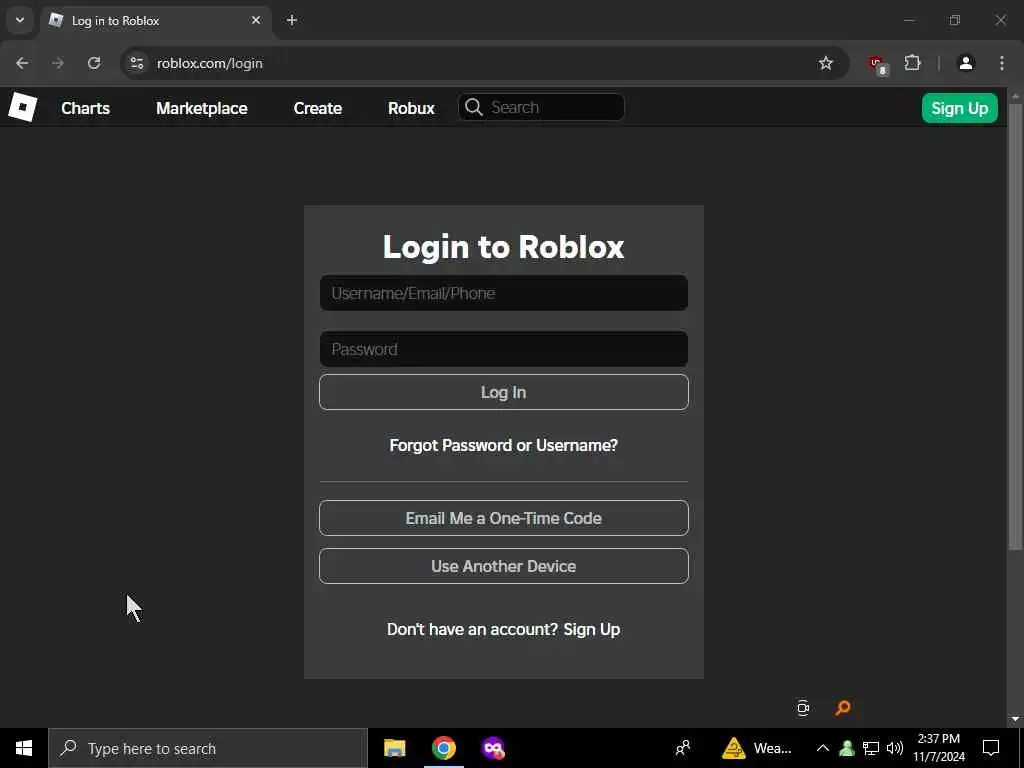Open the clock showing 2:37 PM
The image size is (1024, 768).
click(939, 748)
